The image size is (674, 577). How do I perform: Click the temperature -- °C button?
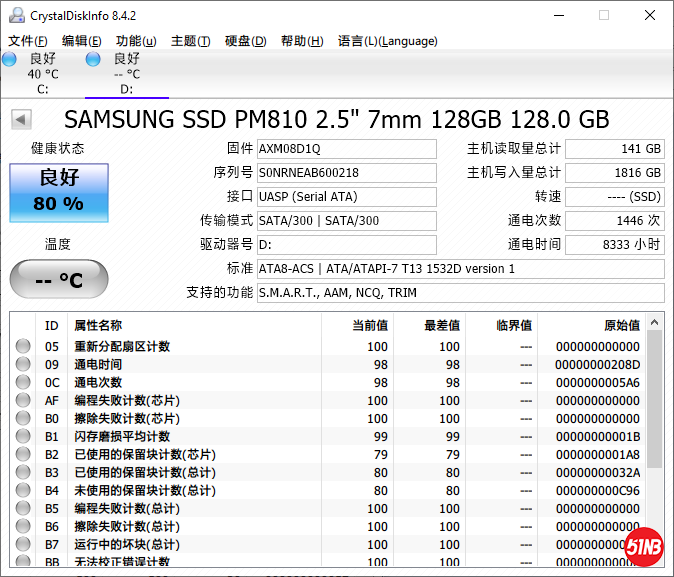[58, 279]
